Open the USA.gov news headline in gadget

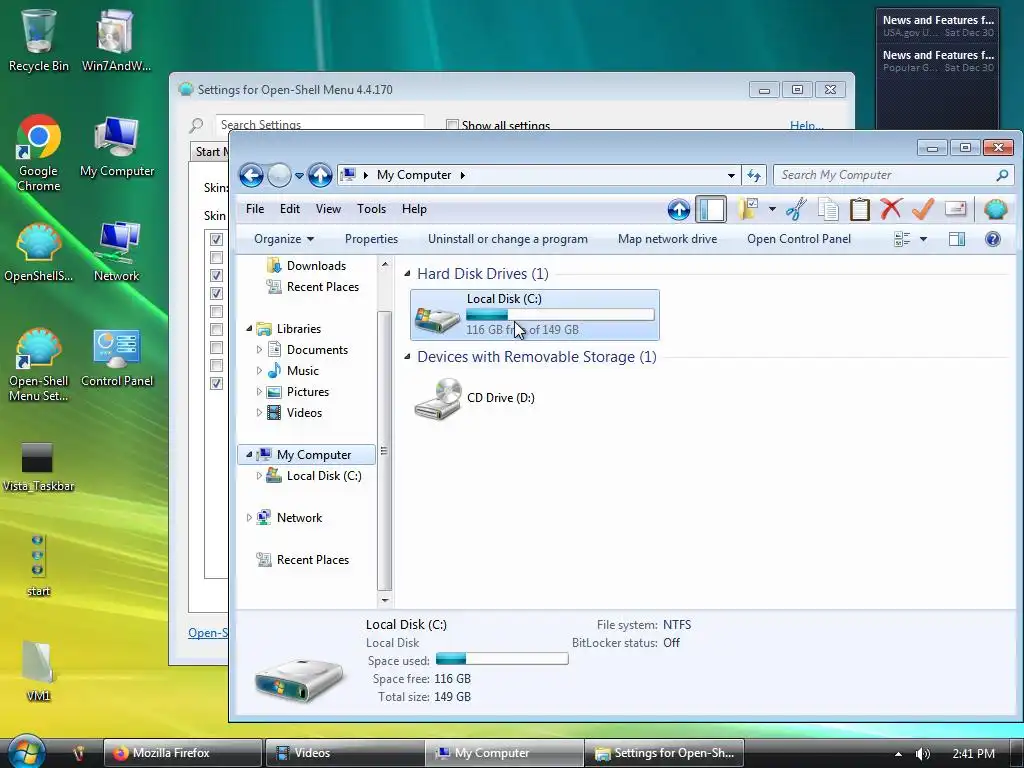point(938,25)
